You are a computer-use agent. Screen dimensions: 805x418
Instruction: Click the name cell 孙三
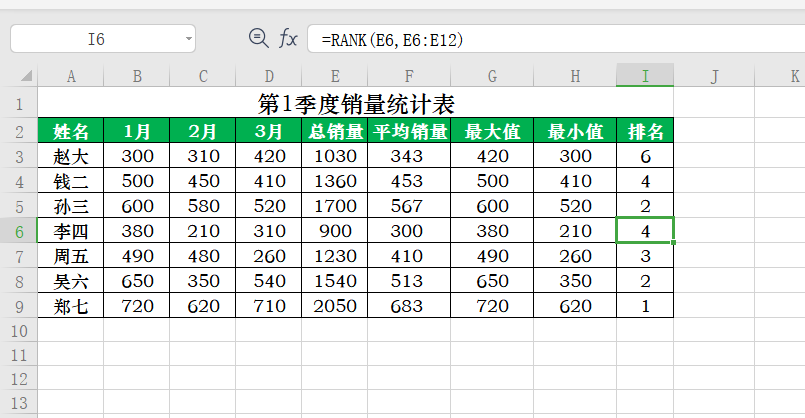click(x=71, y=206)
